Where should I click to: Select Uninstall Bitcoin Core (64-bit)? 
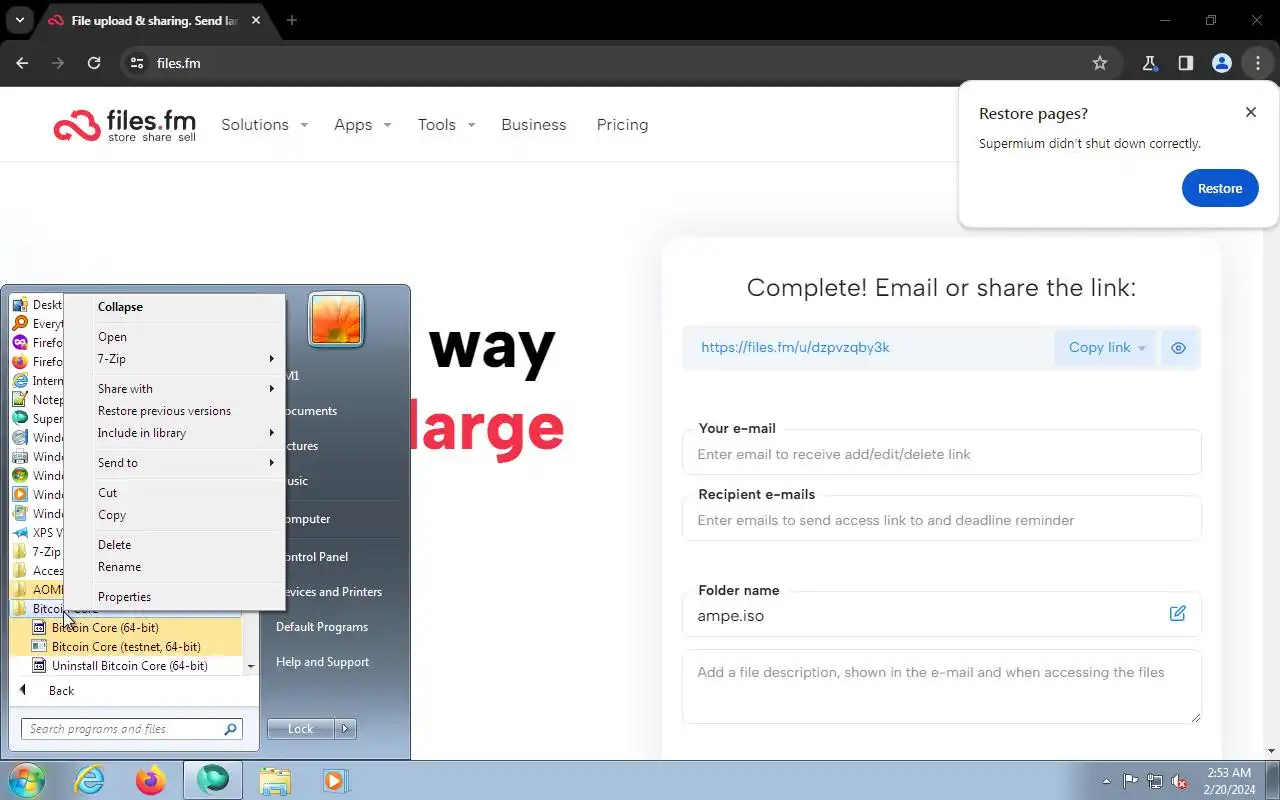(x=125, y=666)
